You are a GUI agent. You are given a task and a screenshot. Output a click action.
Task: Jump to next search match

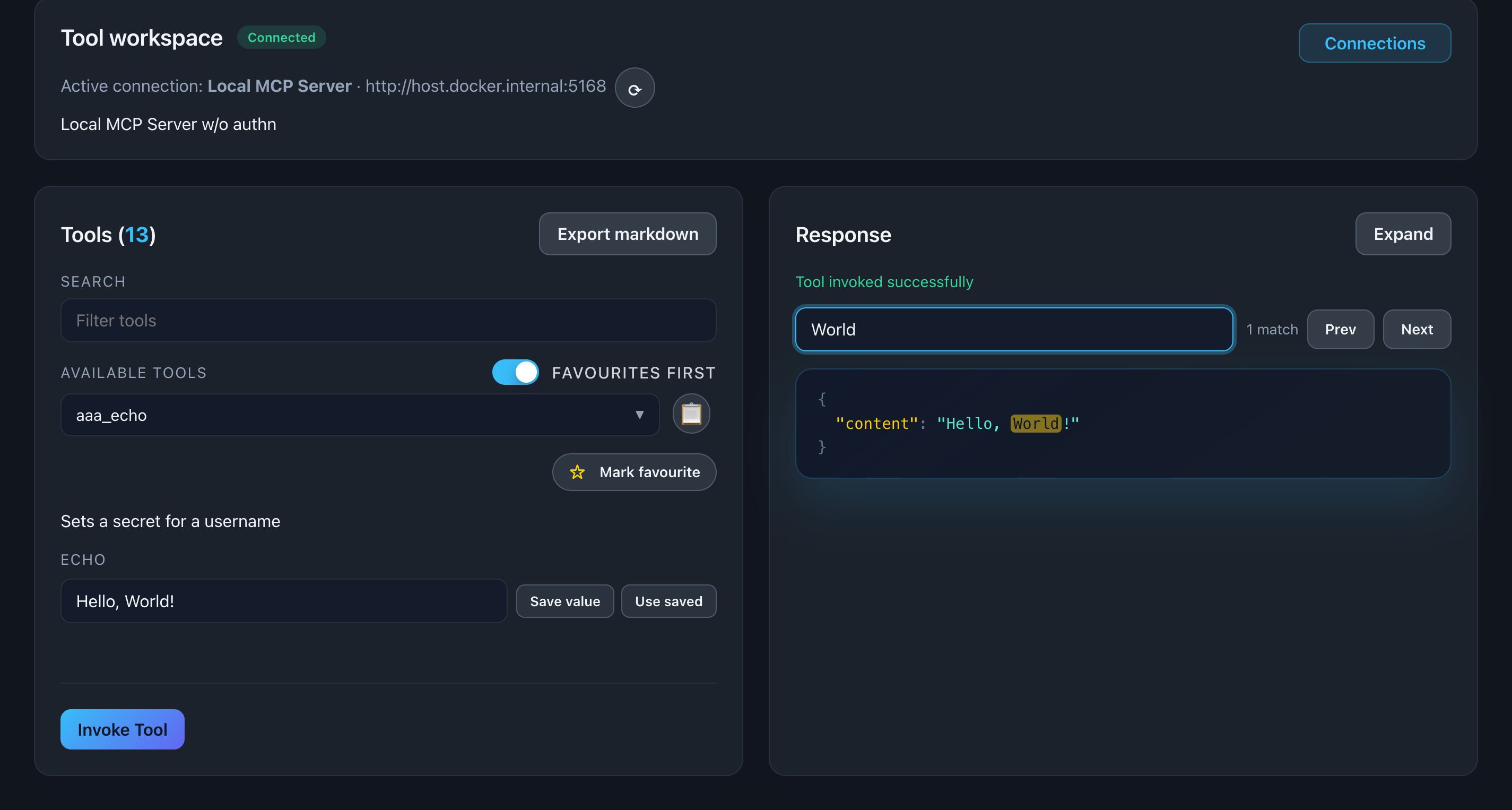(1417, 330)
